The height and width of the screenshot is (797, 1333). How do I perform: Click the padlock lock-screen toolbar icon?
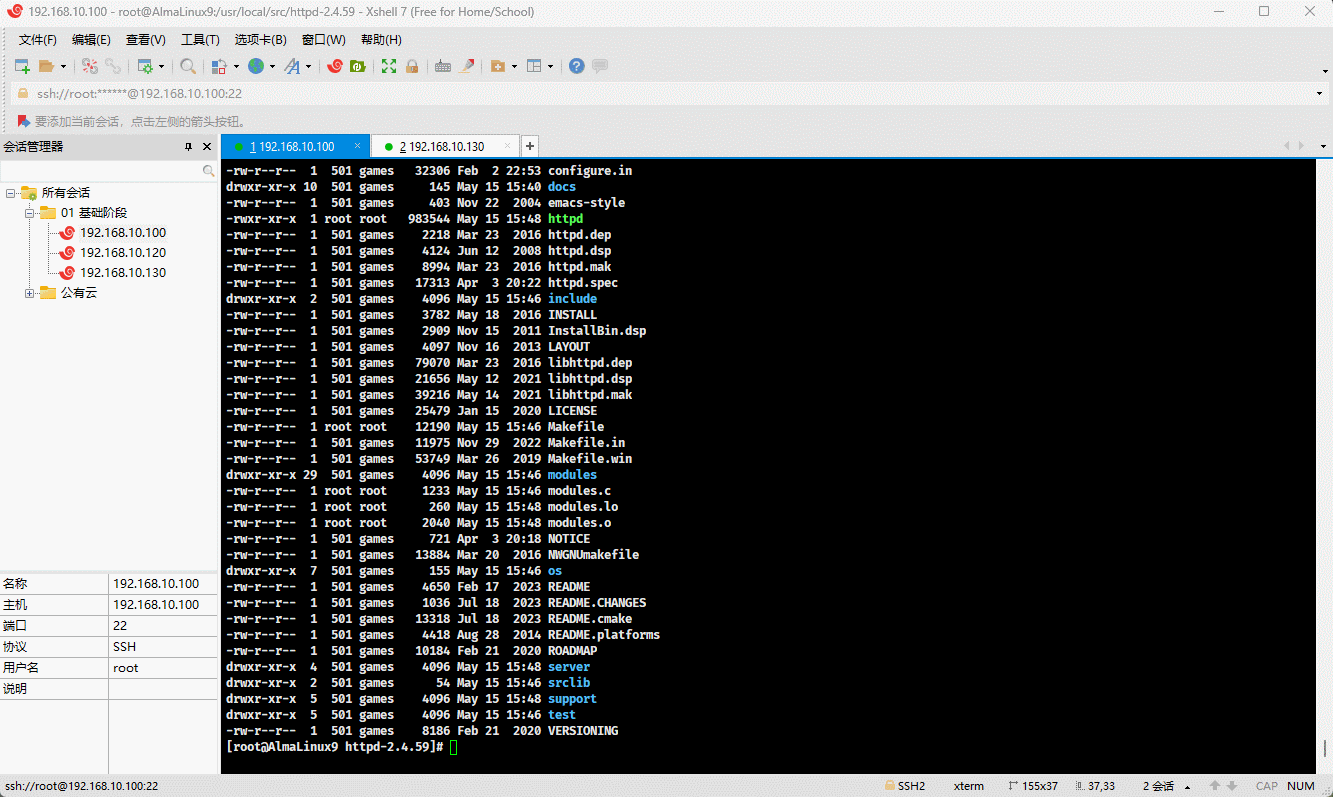click(411, 66)
